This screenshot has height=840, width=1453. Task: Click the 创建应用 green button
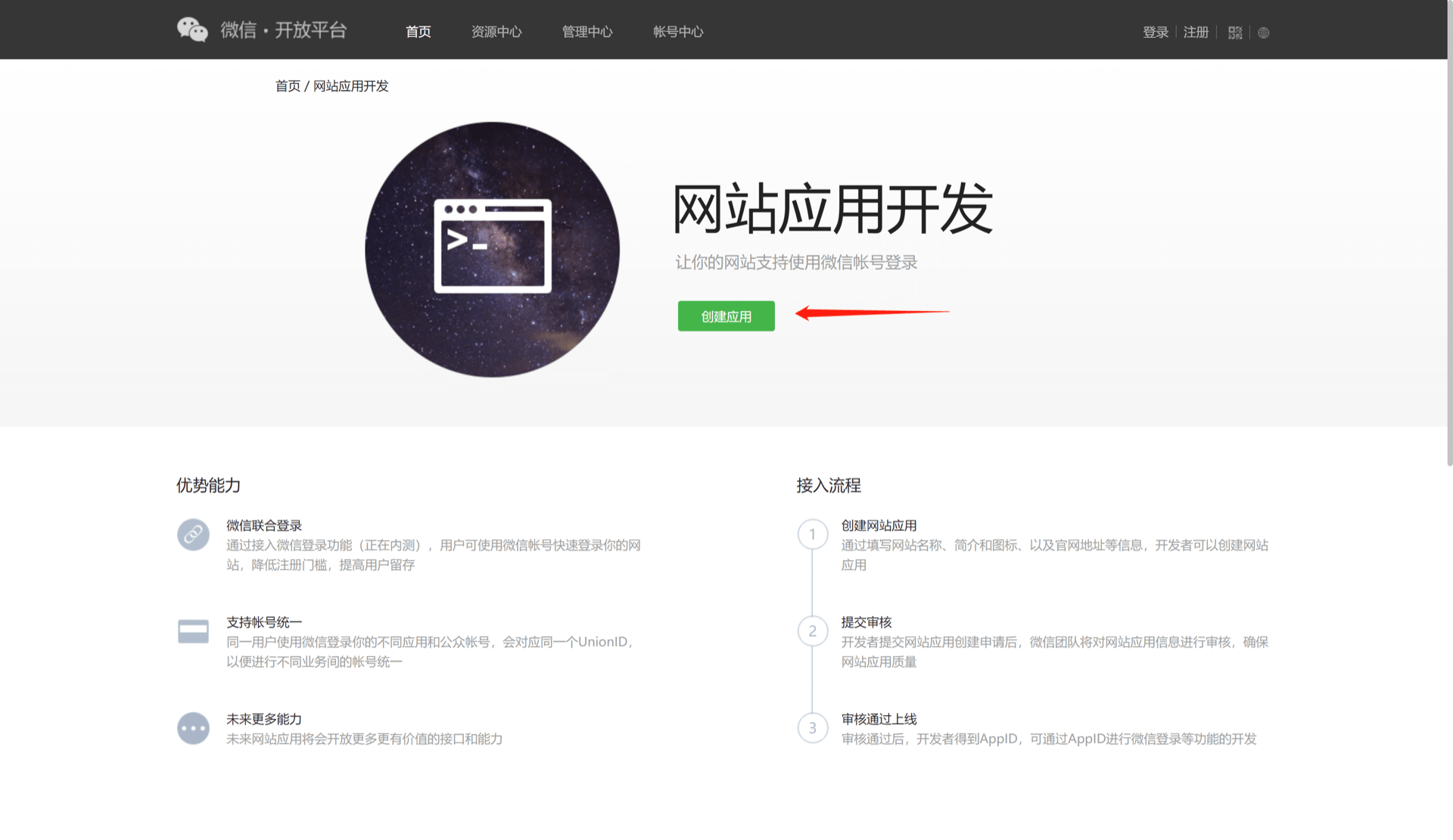pyautogui.click(x=726, y=316)
